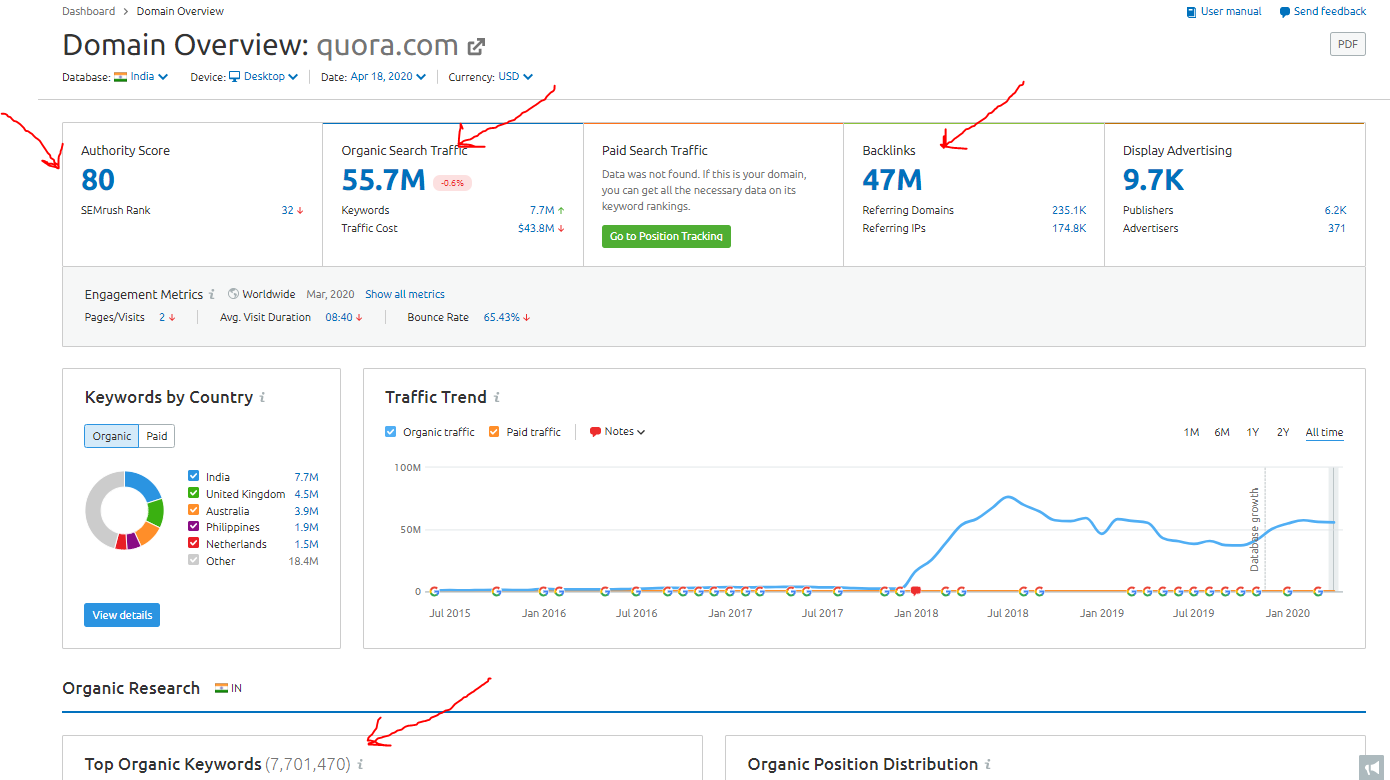Click the Referring IPs value 174.8K
1390x780 pixels.
[1069, 228]
